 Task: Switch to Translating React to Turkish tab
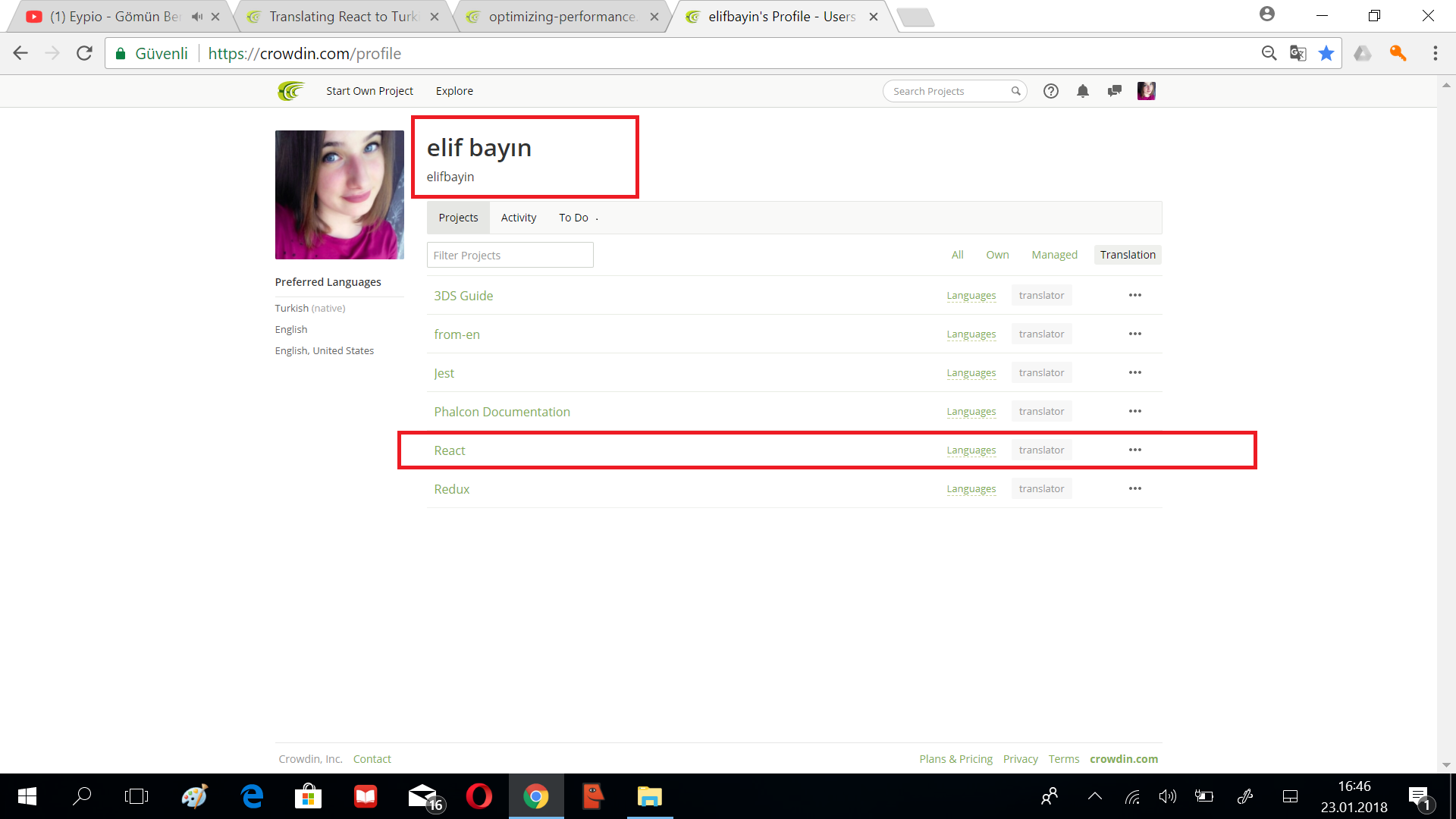(344, 17)
